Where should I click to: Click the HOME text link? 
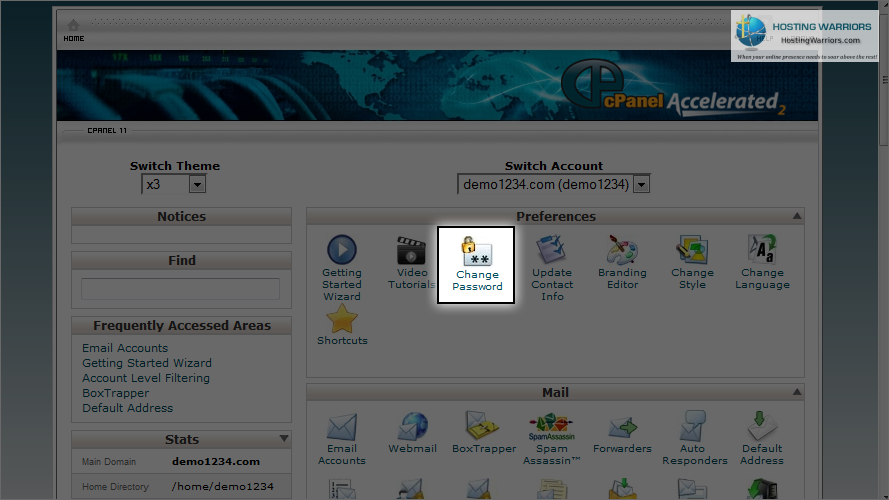point(74,39)
